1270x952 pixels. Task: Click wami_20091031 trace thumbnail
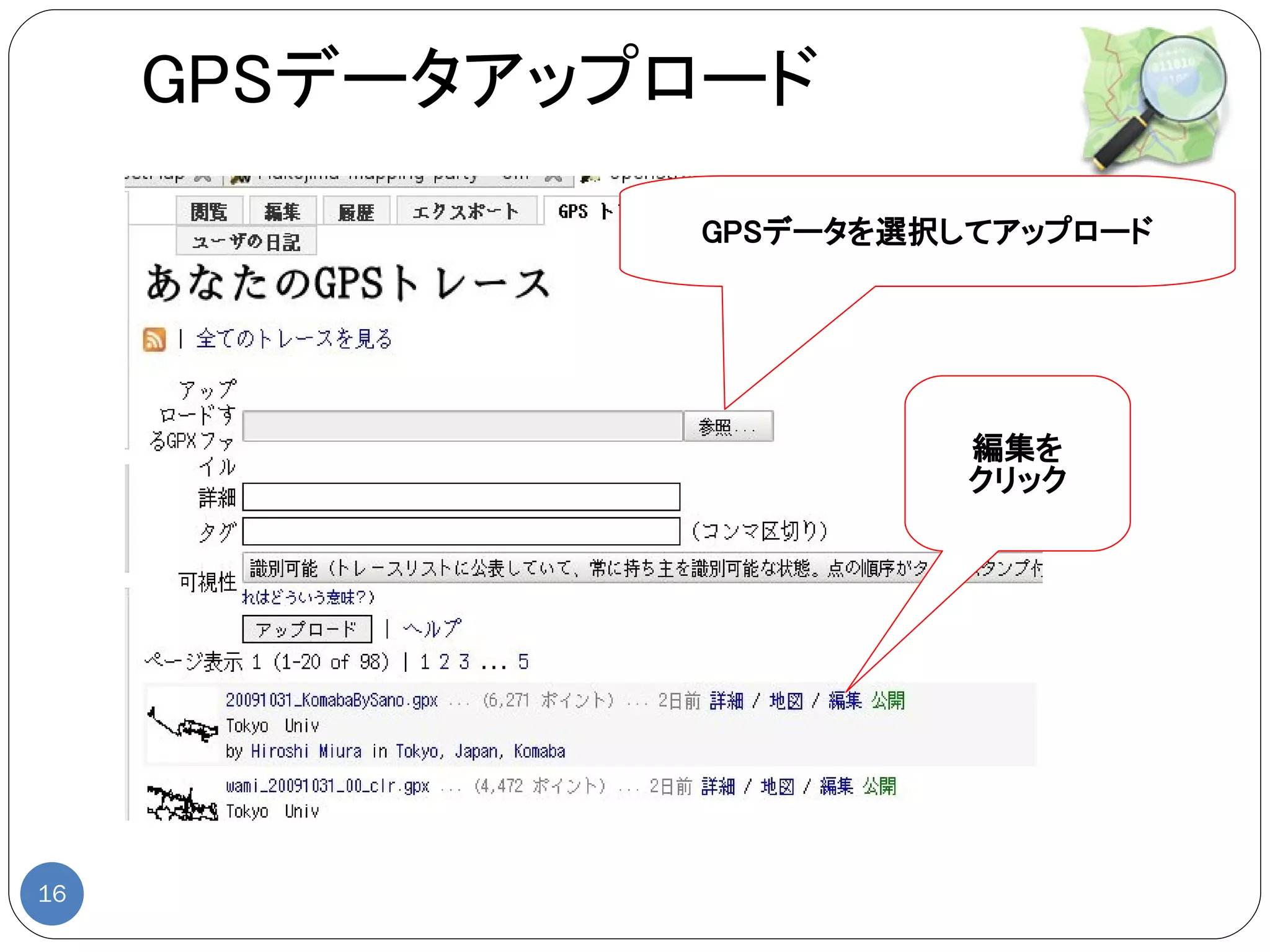pos(182,801)
